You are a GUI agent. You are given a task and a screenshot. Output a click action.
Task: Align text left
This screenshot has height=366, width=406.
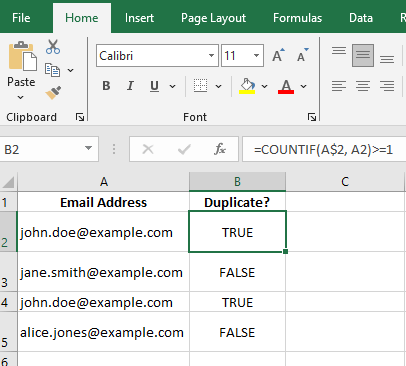(339, 86)
